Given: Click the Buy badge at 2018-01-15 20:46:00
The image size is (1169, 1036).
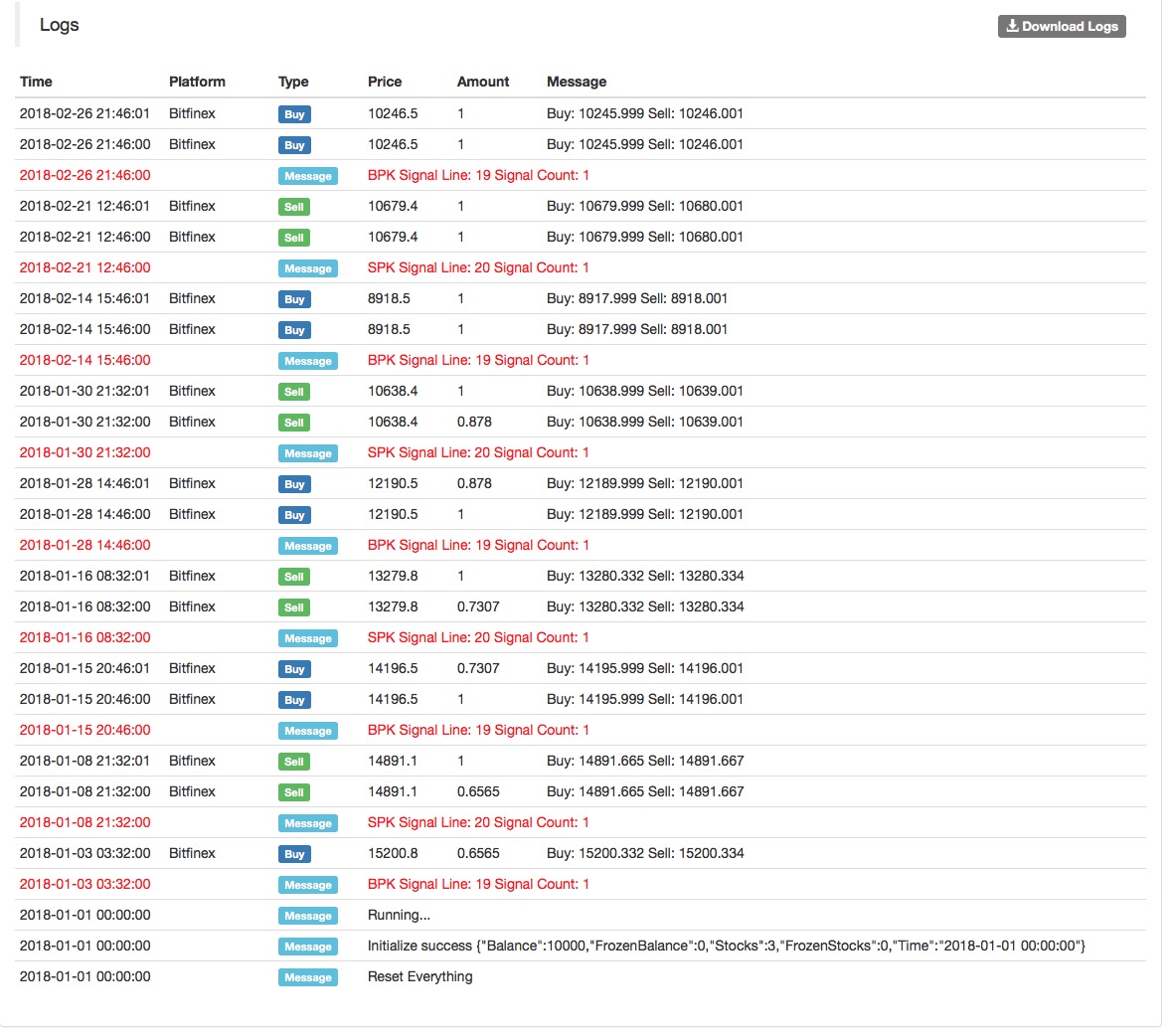Looking at the screenshot, I should click(294, 700).
